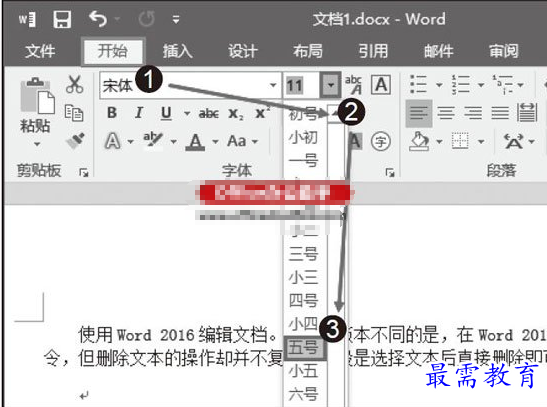Image resolution: width=547 pixels, height=407 pixels.
Task: Open highlight color dropdown arrow
Action: [173, 142]
